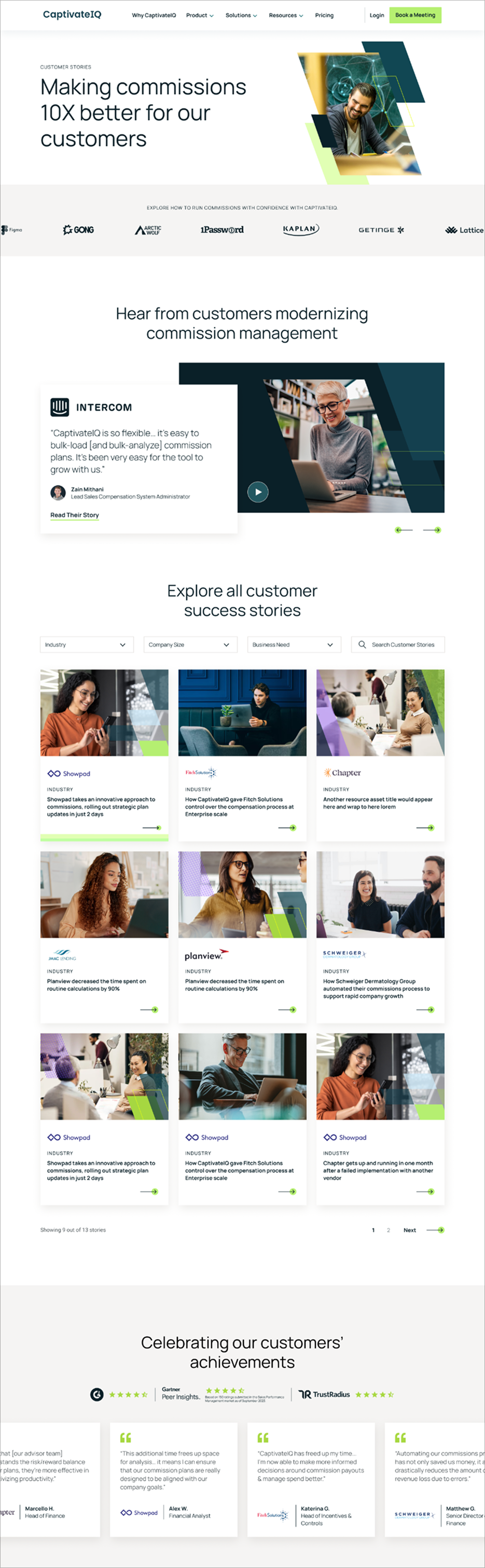This screenshot has width=485, height=1568.
Task: Click the G2 review logo icon
Action: [x=97, y=1394]
